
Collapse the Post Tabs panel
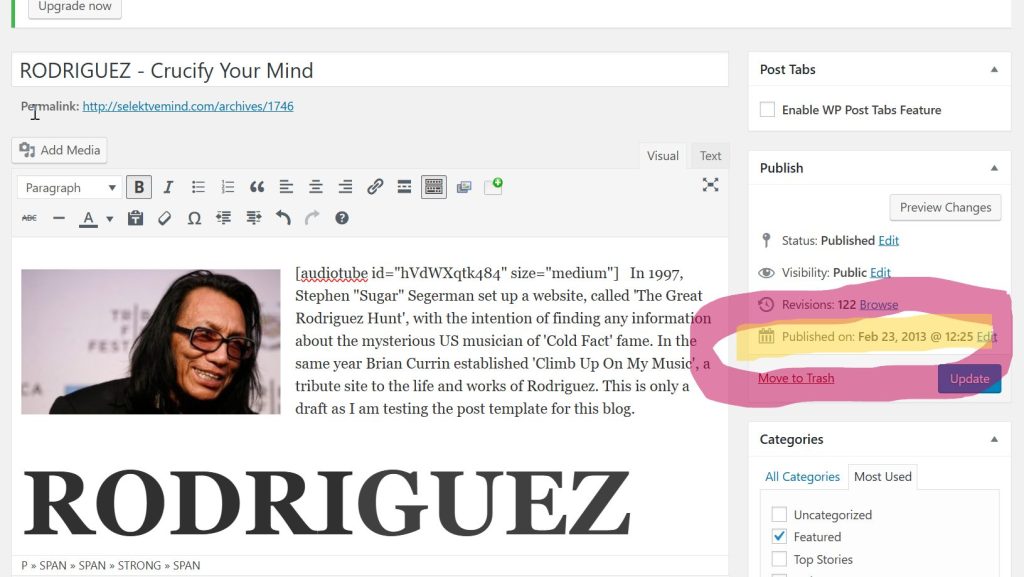(x=994, y=69)
